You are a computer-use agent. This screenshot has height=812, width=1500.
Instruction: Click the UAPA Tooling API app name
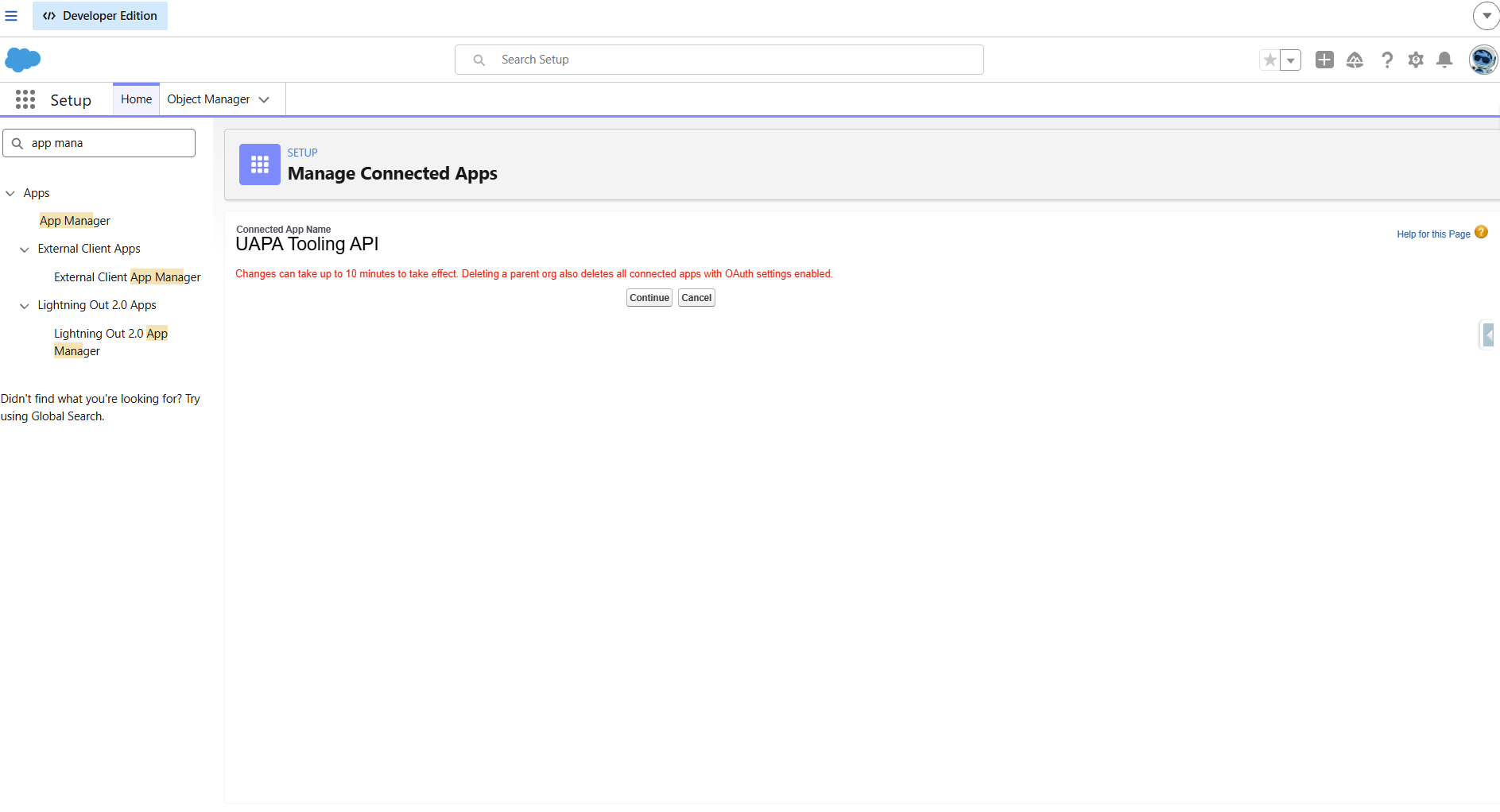pyautogui.click(x=307, y=244)
